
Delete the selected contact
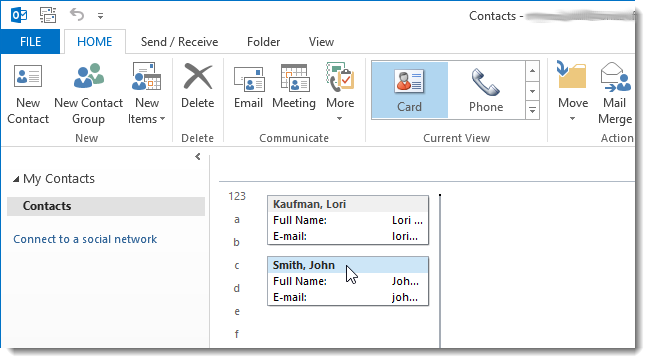197,87
